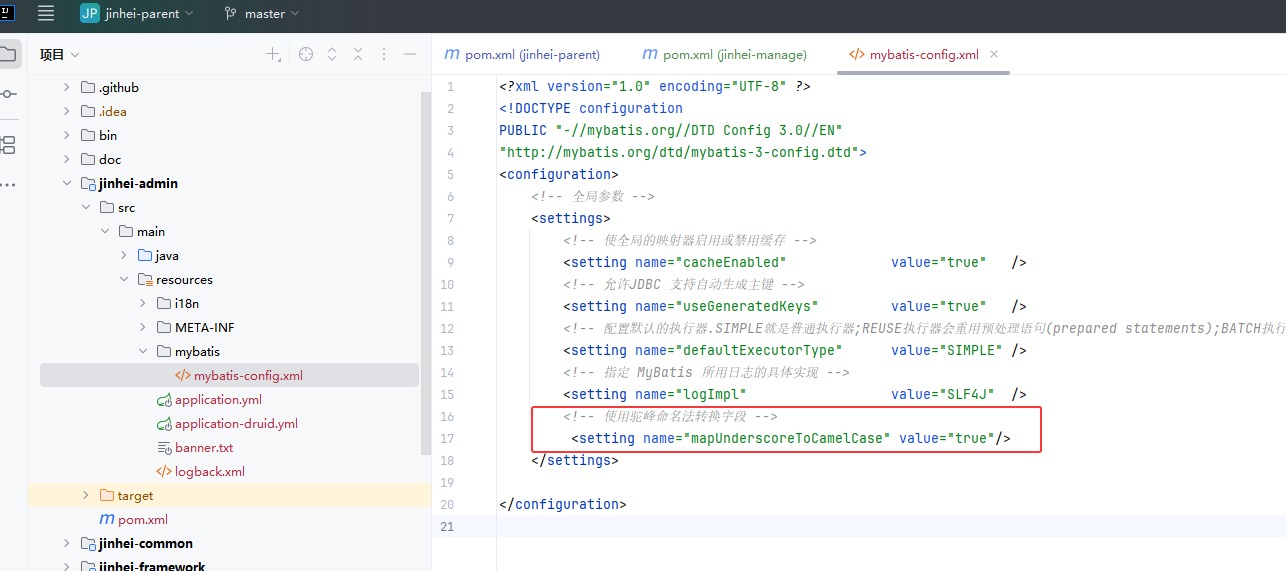Collapse the mybatis folder

pos(143,352)
